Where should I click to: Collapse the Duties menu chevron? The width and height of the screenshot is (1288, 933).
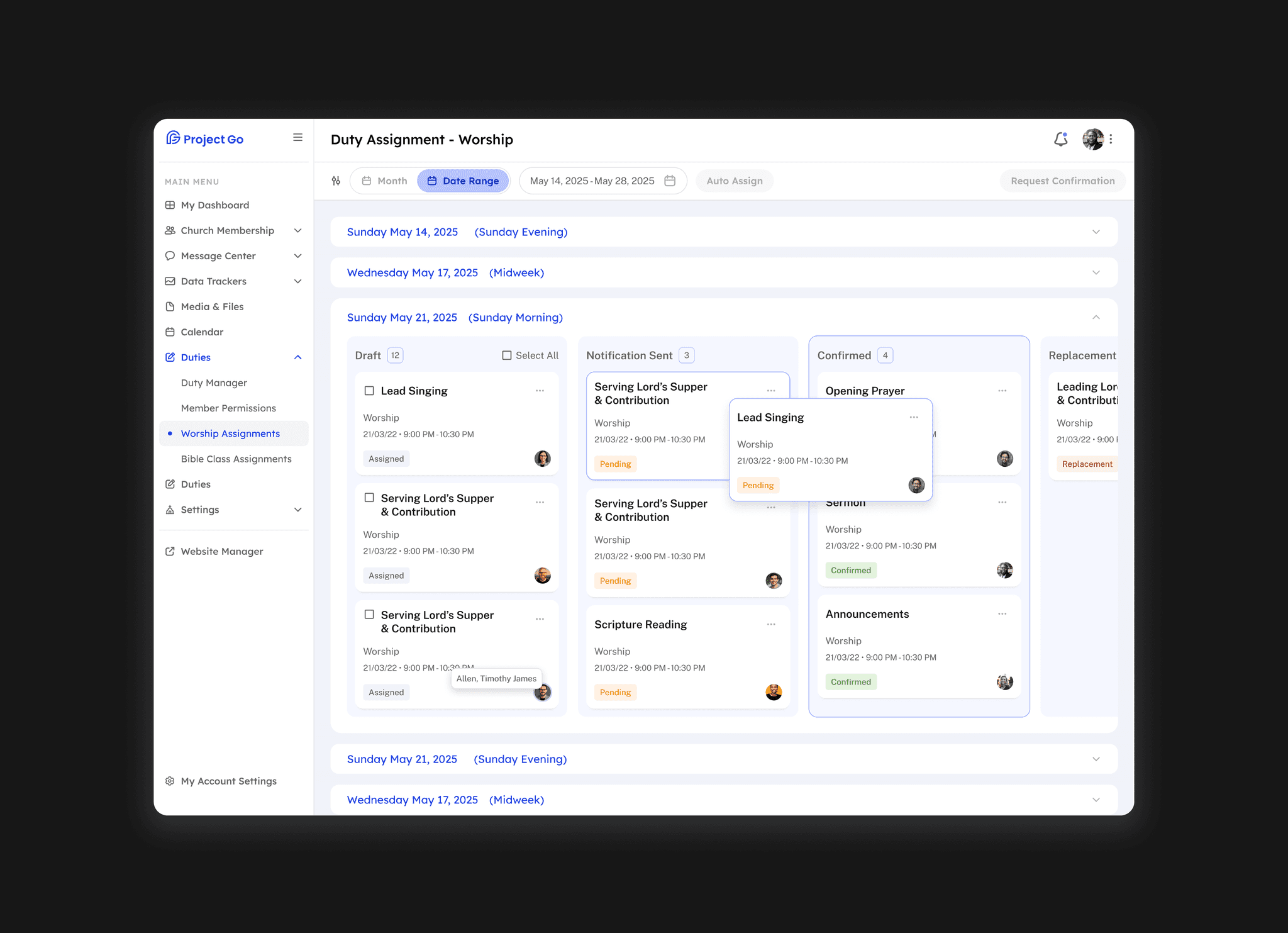point(298,357)
